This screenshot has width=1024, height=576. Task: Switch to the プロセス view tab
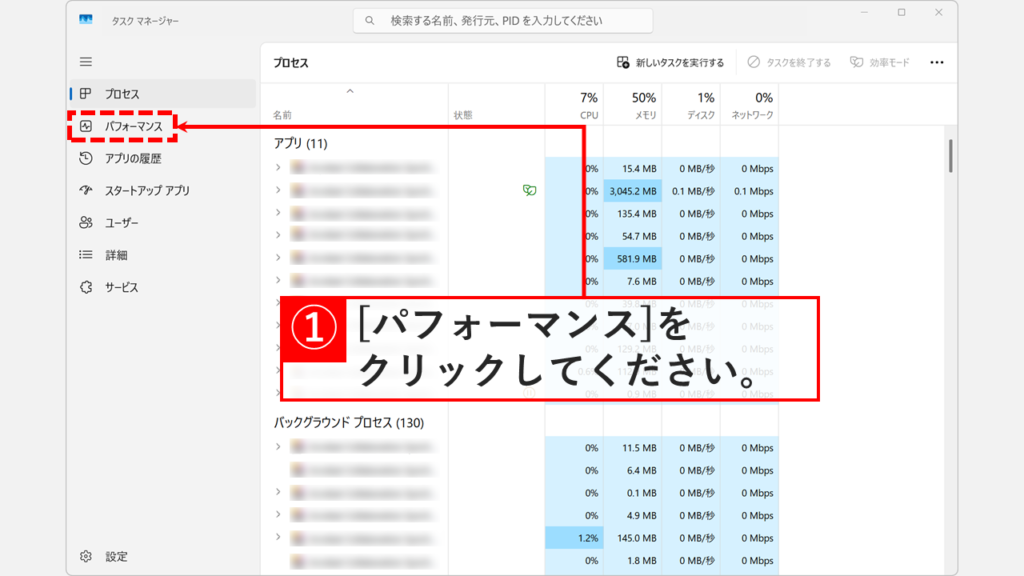(125, 94)
